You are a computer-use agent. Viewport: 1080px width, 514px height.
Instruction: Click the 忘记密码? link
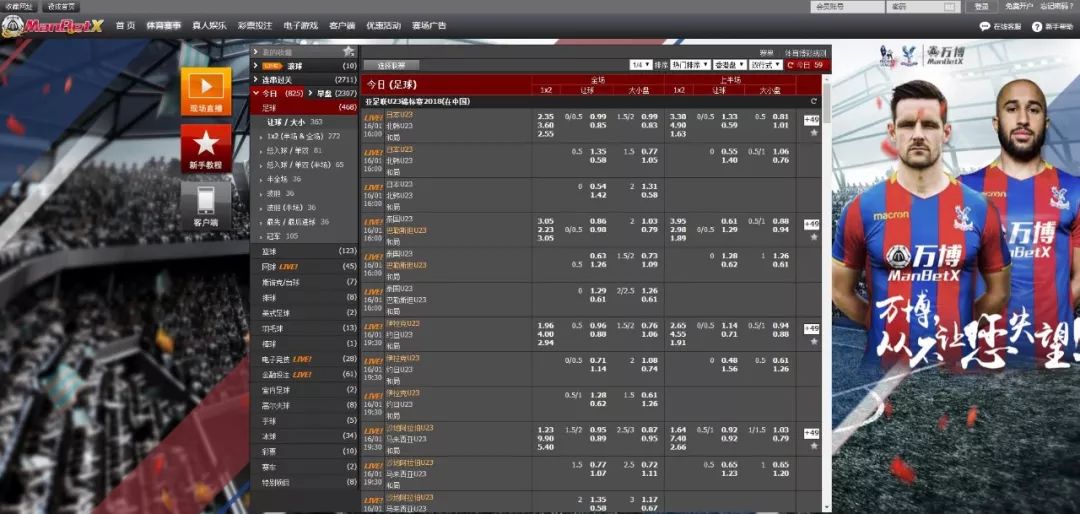point(1057,7)
